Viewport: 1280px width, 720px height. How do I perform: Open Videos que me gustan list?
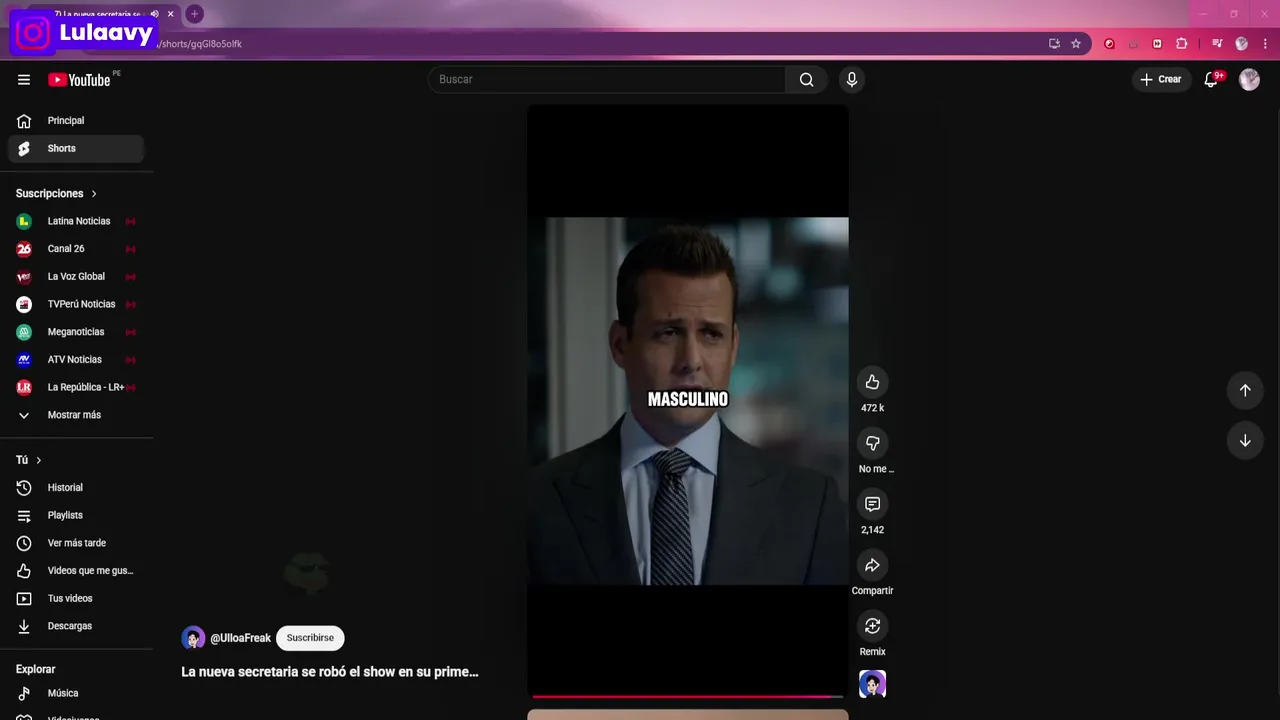[x=76, y=571]
